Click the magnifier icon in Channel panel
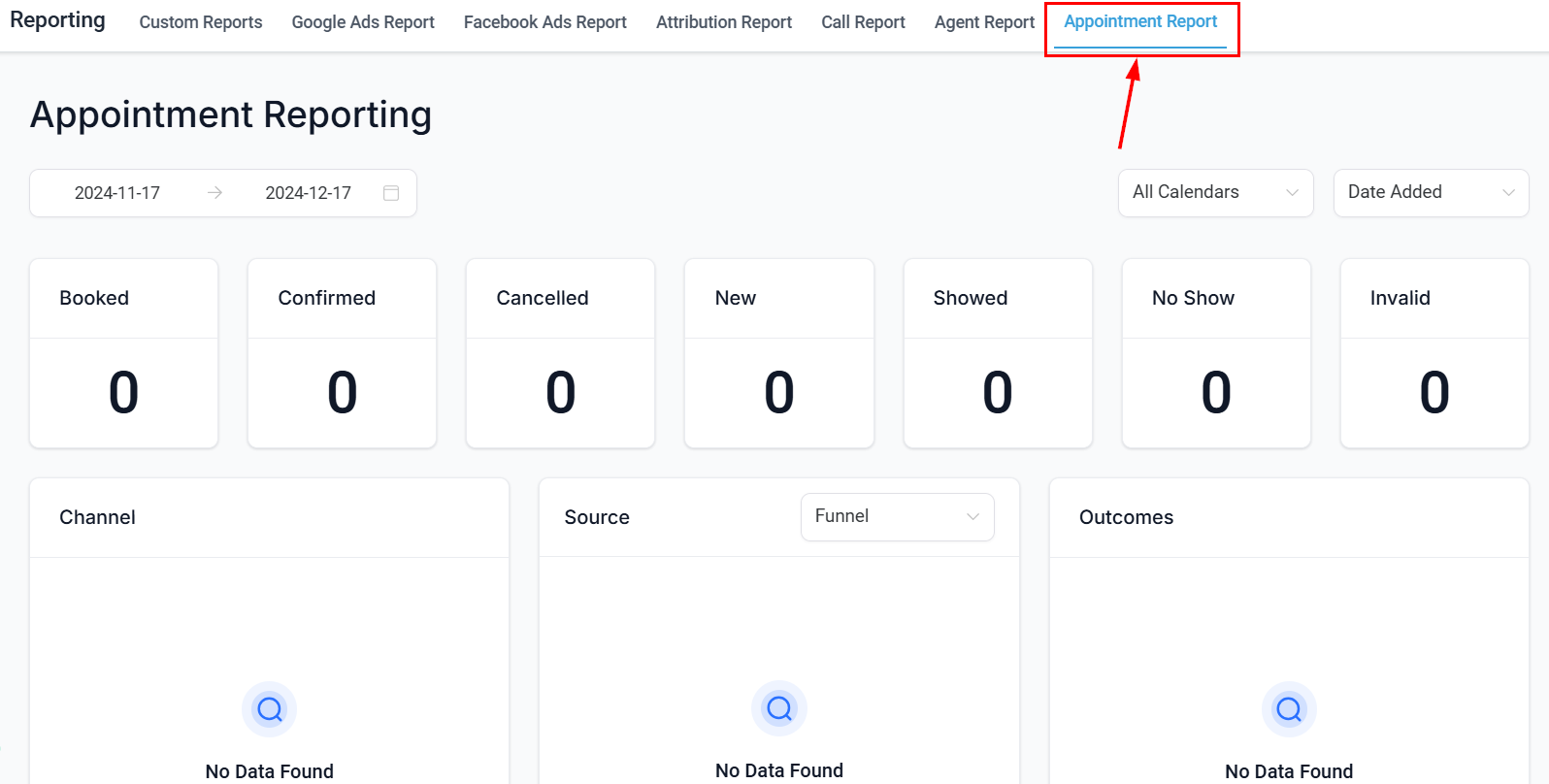The height and width of the screenshot is (784, 1549). click(x=270, y=709)
